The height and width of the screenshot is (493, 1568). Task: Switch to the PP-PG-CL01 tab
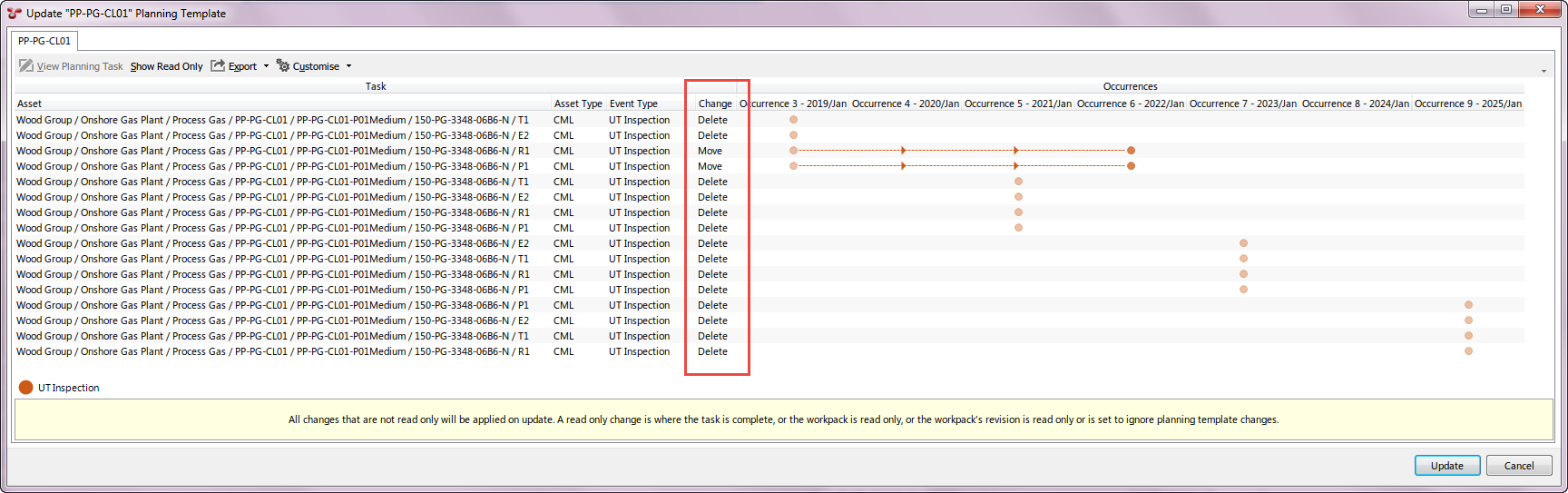click(44, 41)
